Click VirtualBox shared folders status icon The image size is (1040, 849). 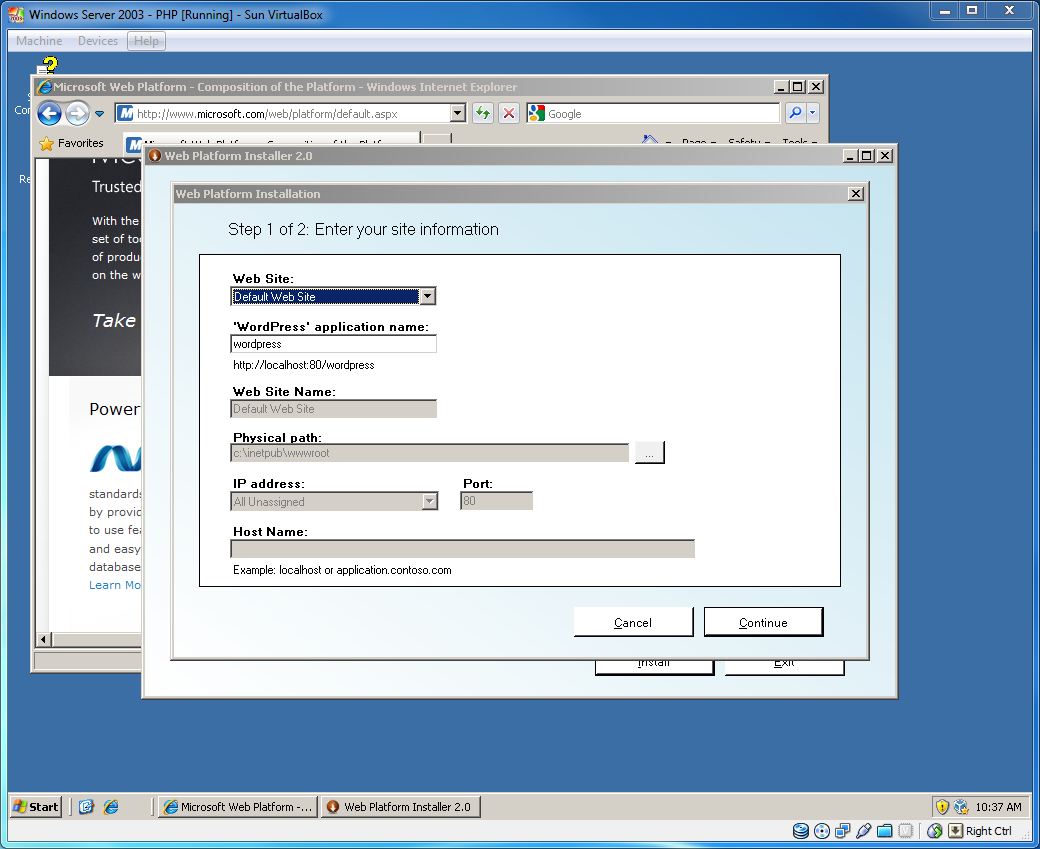884,830
